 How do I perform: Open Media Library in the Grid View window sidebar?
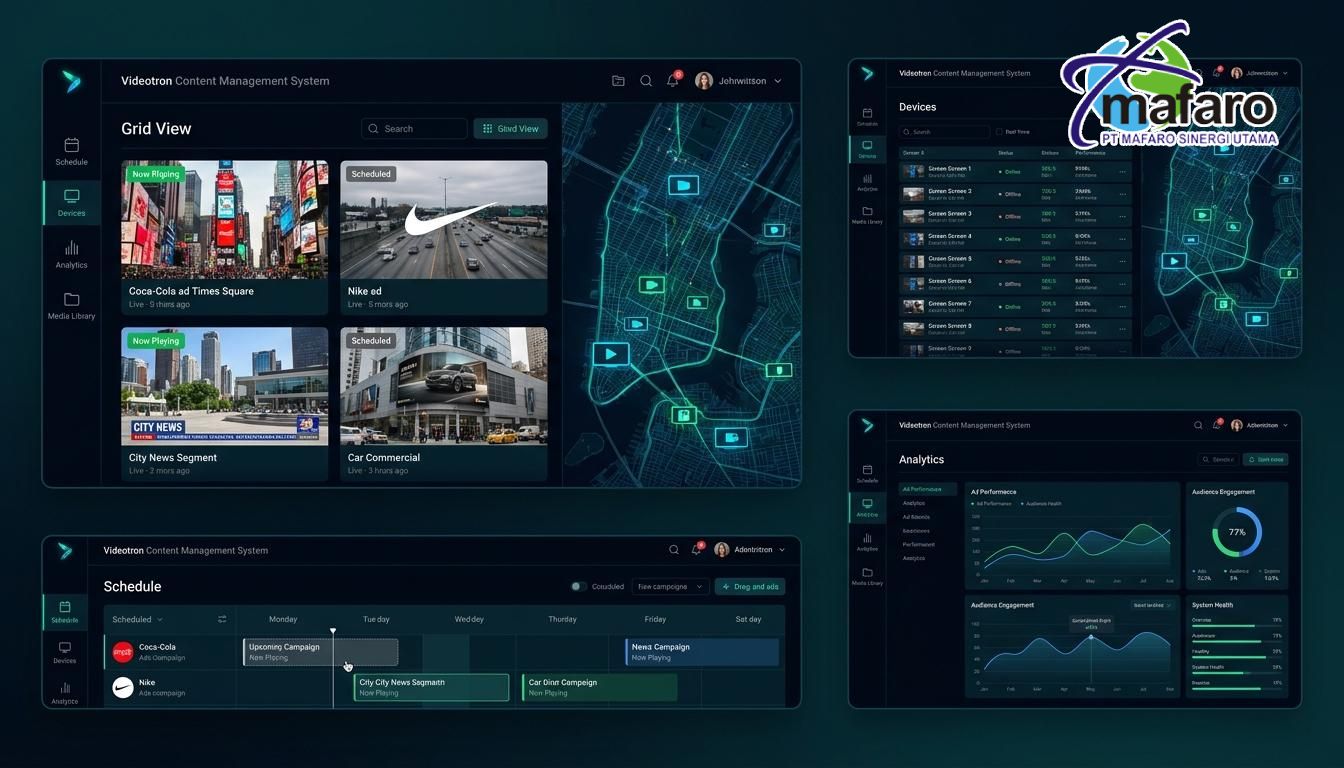tap(71, 306)
